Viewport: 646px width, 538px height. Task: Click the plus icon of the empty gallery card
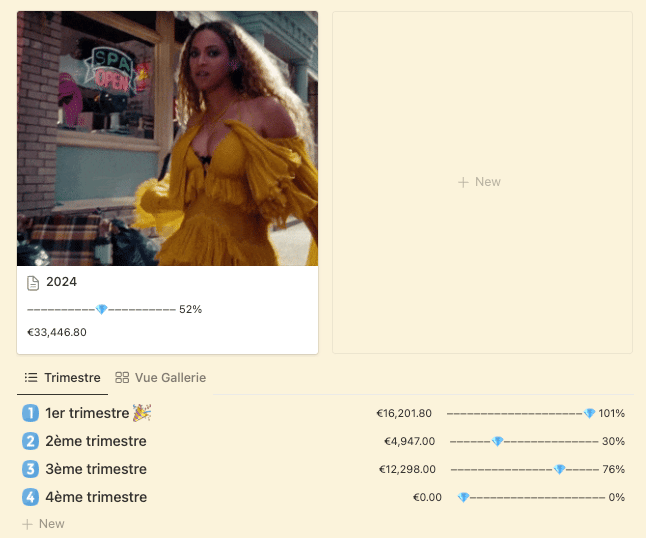tap(463, 182)
